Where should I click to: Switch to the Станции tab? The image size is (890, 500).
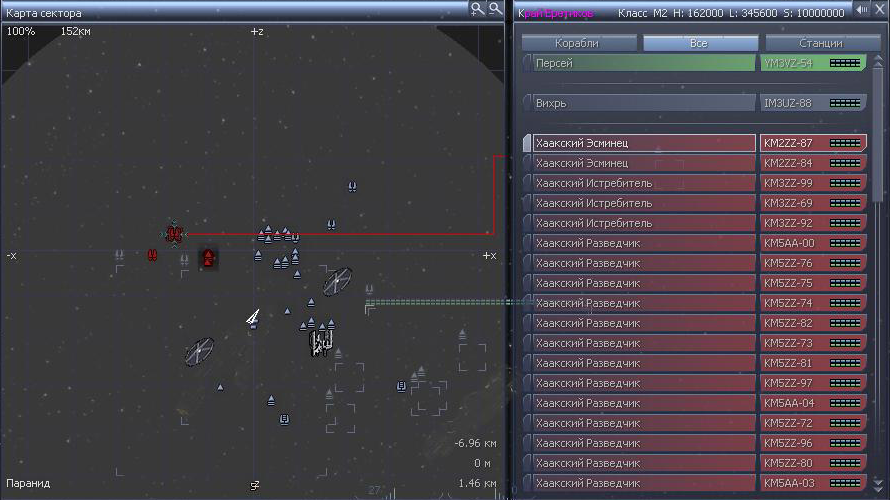click(822, 43)
